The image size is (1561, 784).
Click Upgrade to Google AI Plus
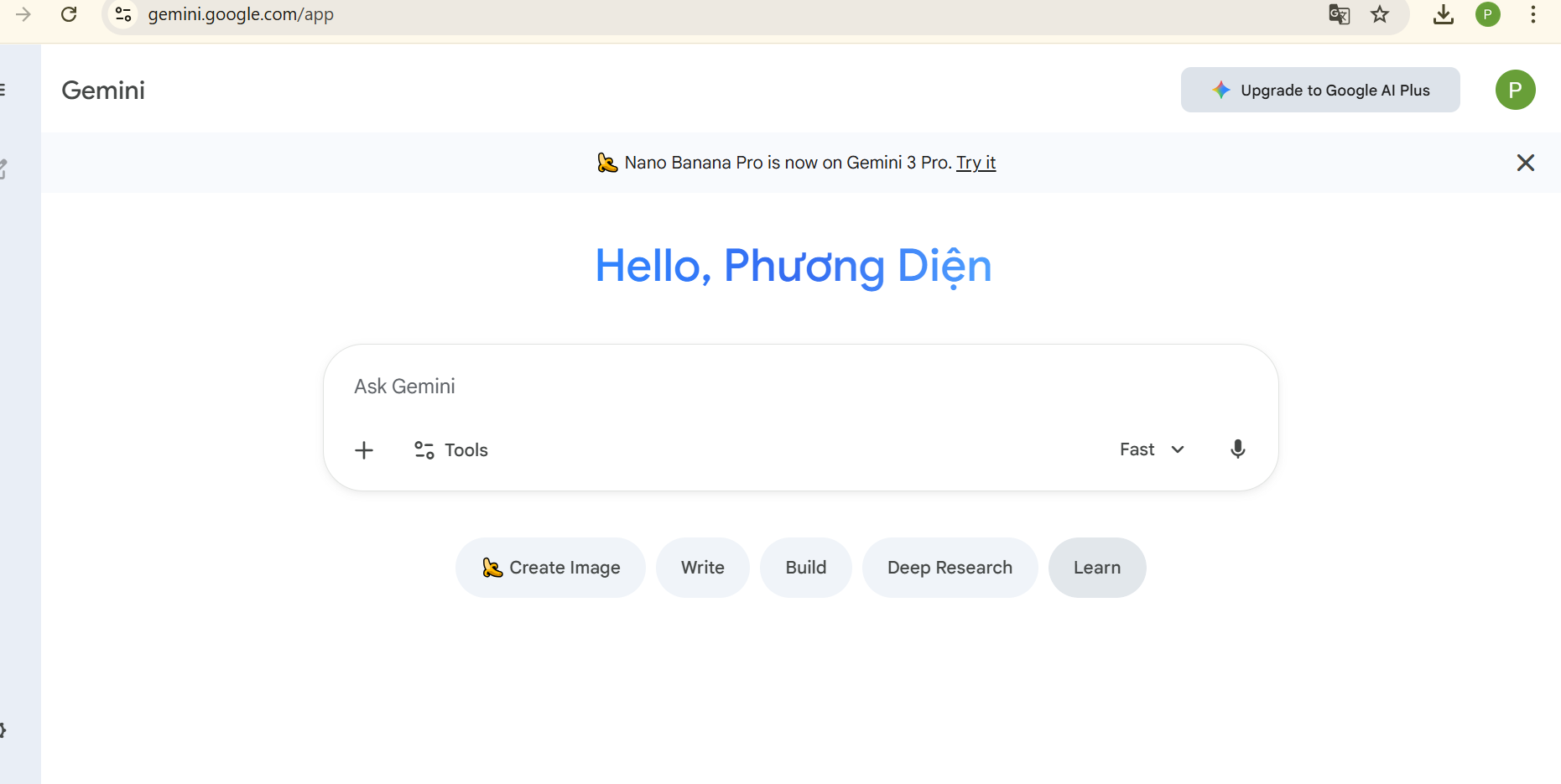pyautogui.click(x=1319, y=90)
